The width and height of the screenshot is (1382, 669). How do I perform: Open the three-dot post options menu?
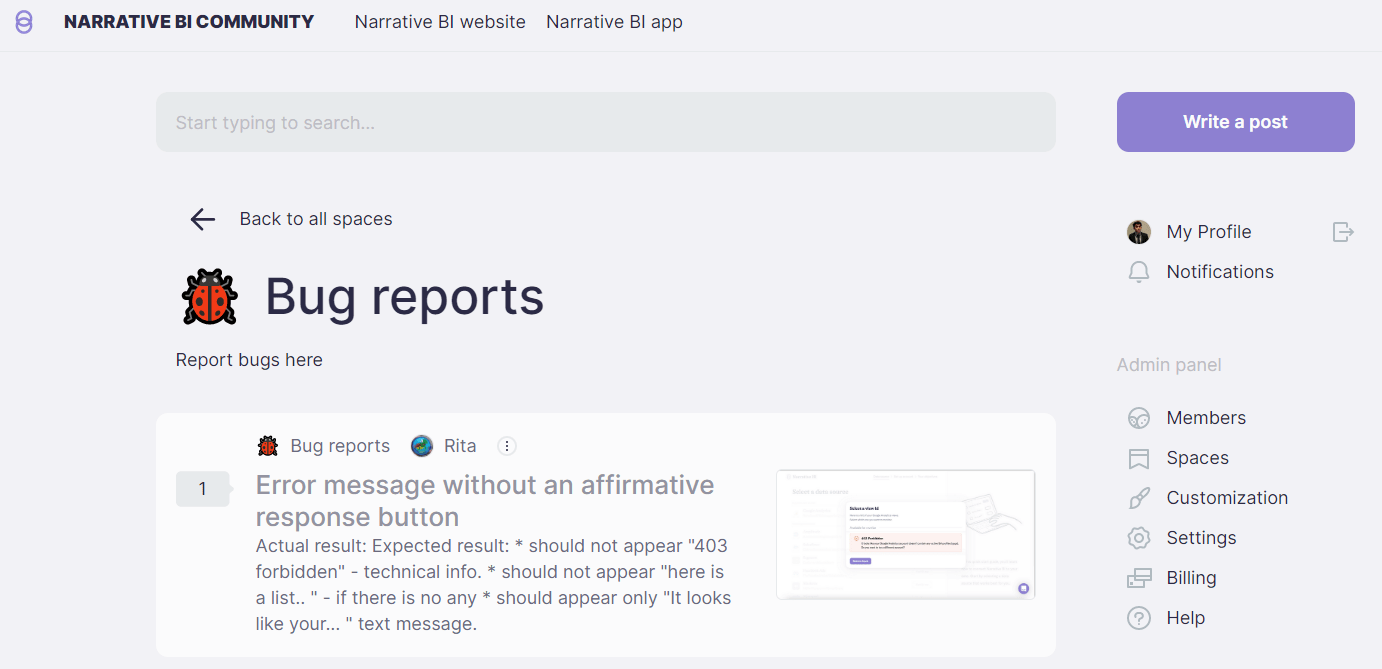(x=507, y=446)
